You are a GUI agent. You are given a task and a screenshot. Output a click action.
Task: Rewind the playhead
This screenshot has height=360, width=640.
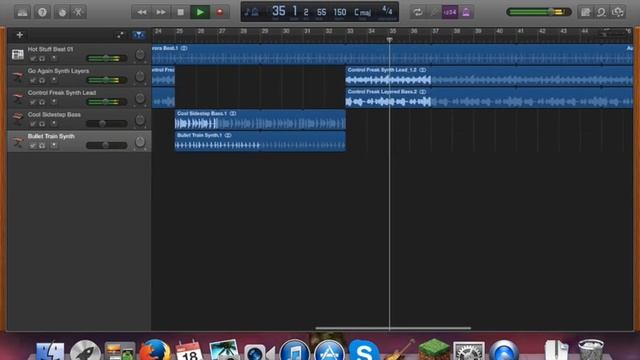pyautogui.click(x=141, y=12)
